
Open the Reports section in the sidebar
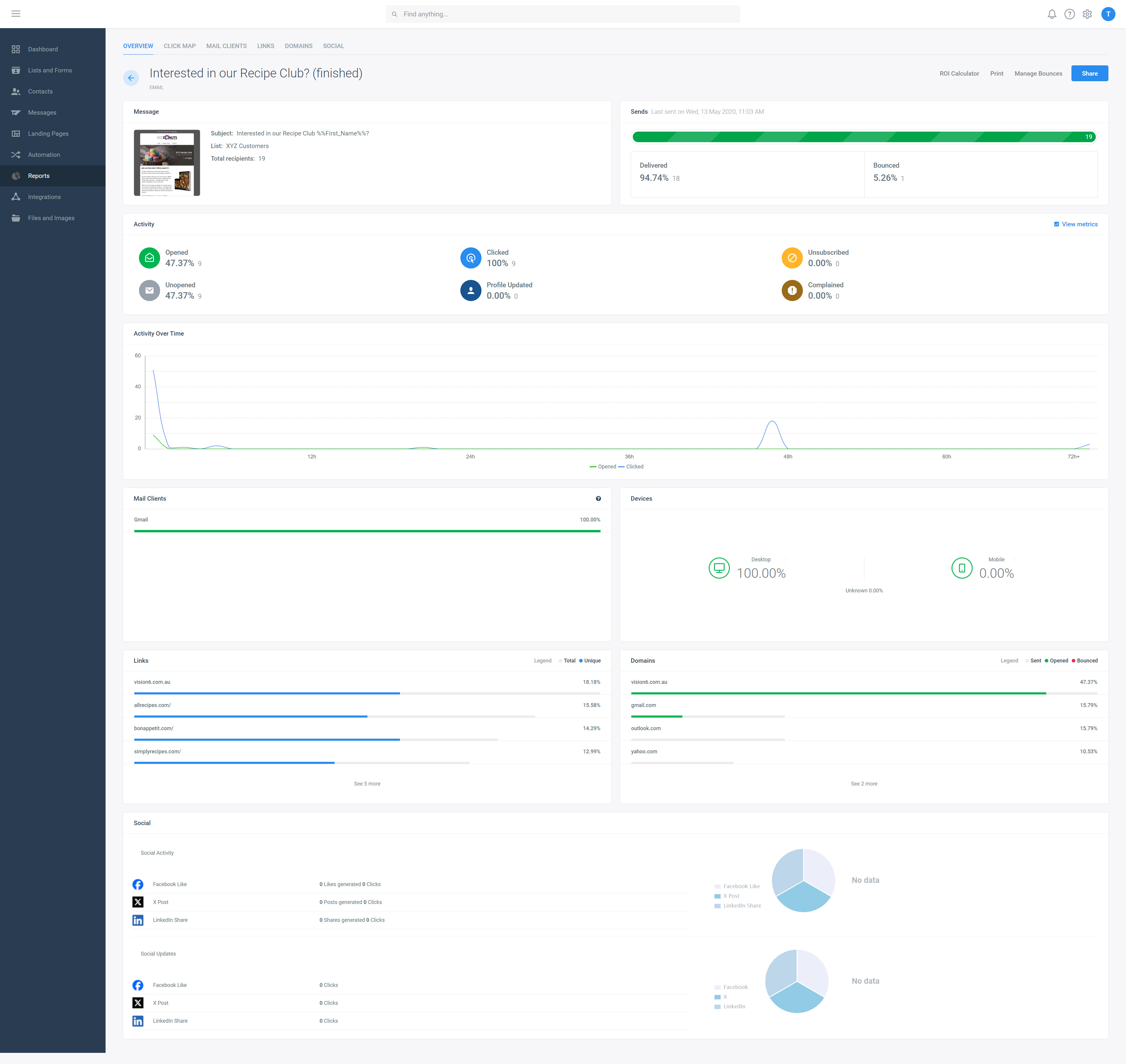coord(39,175)
